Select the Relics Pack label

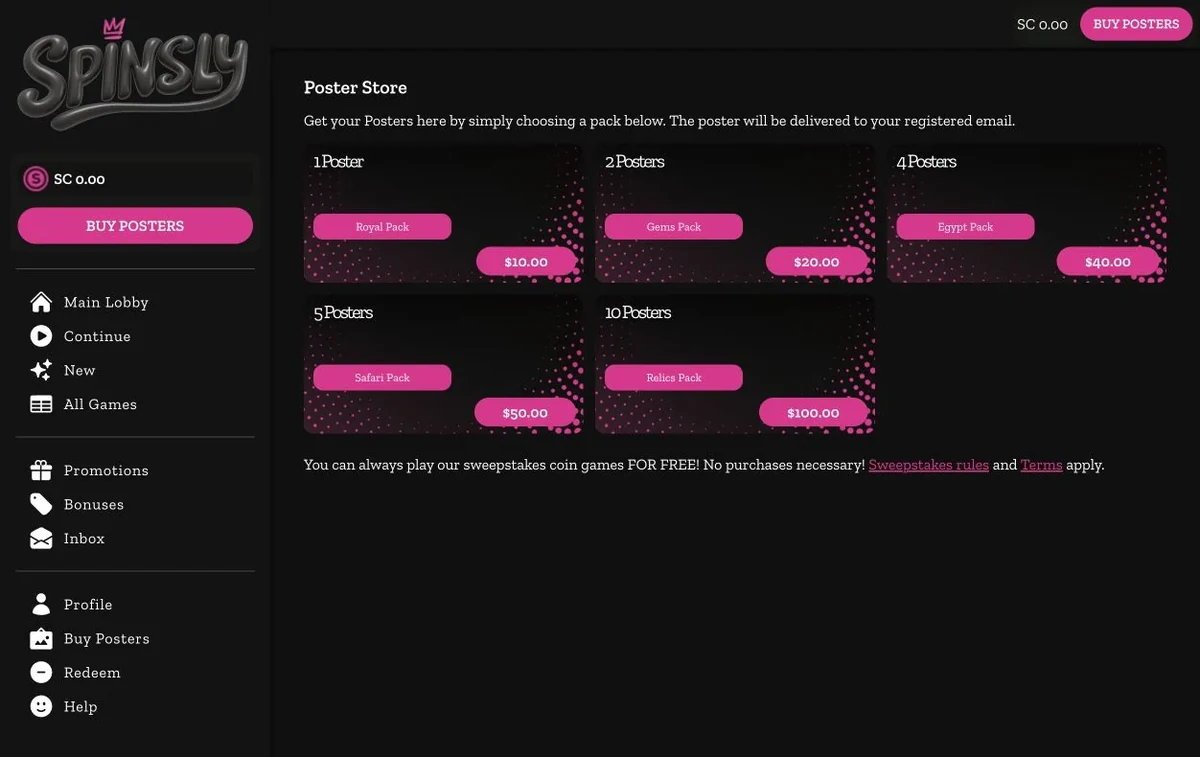pos(674,378)
